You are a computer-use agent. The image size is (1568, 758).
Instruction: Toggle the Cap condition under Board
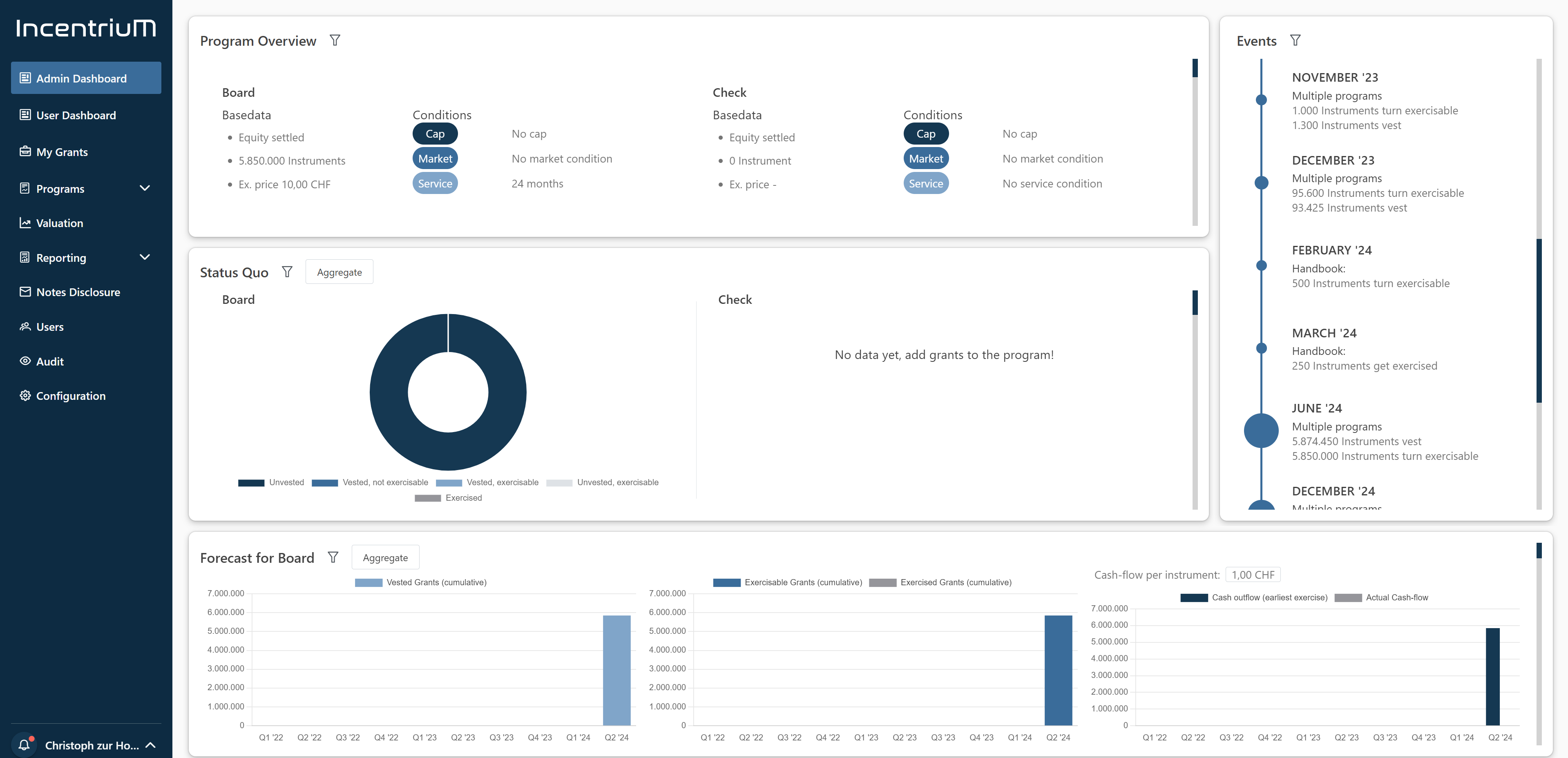tap(435, 133)
